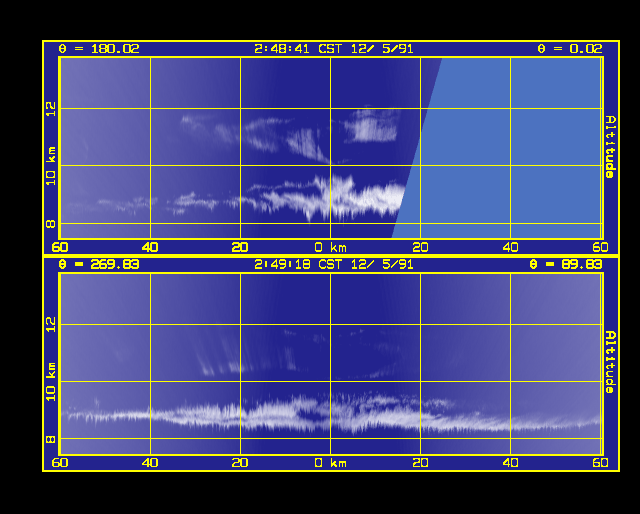This screenshot has width=640, height=514.
Task: Select the bottom panel's Altitude axis title
Action: (x=610, y=362)
